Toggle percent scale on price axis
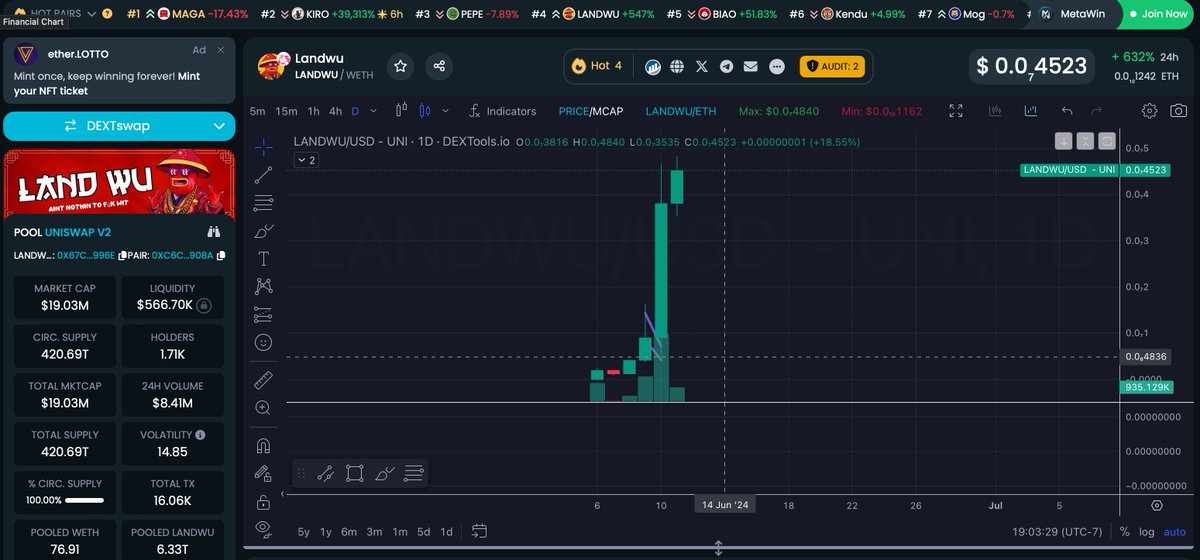This screenshot has width=1200, height=560. click(x=1125, y=532)
